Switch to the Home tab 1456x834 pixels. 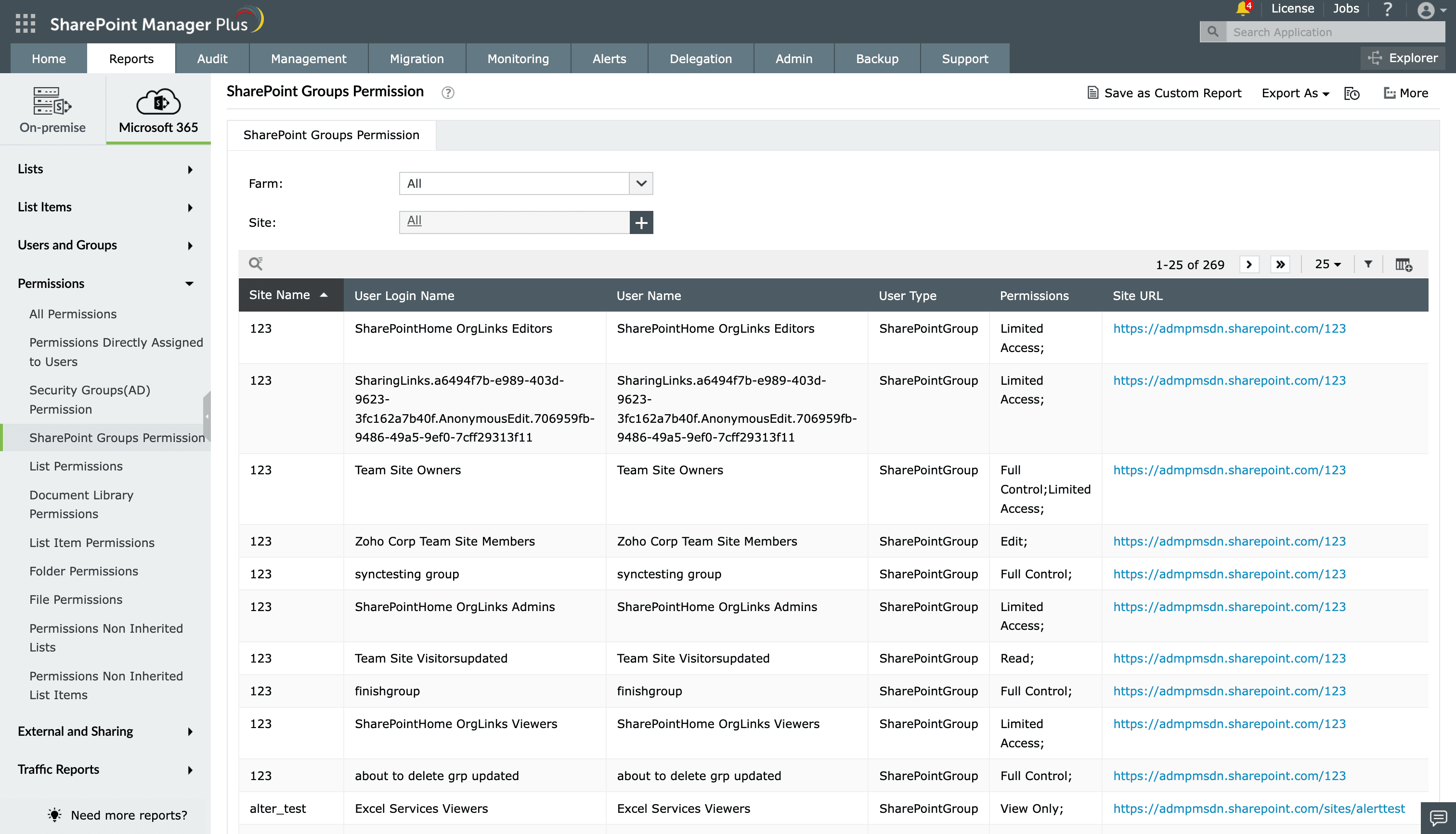pos(49,58)
